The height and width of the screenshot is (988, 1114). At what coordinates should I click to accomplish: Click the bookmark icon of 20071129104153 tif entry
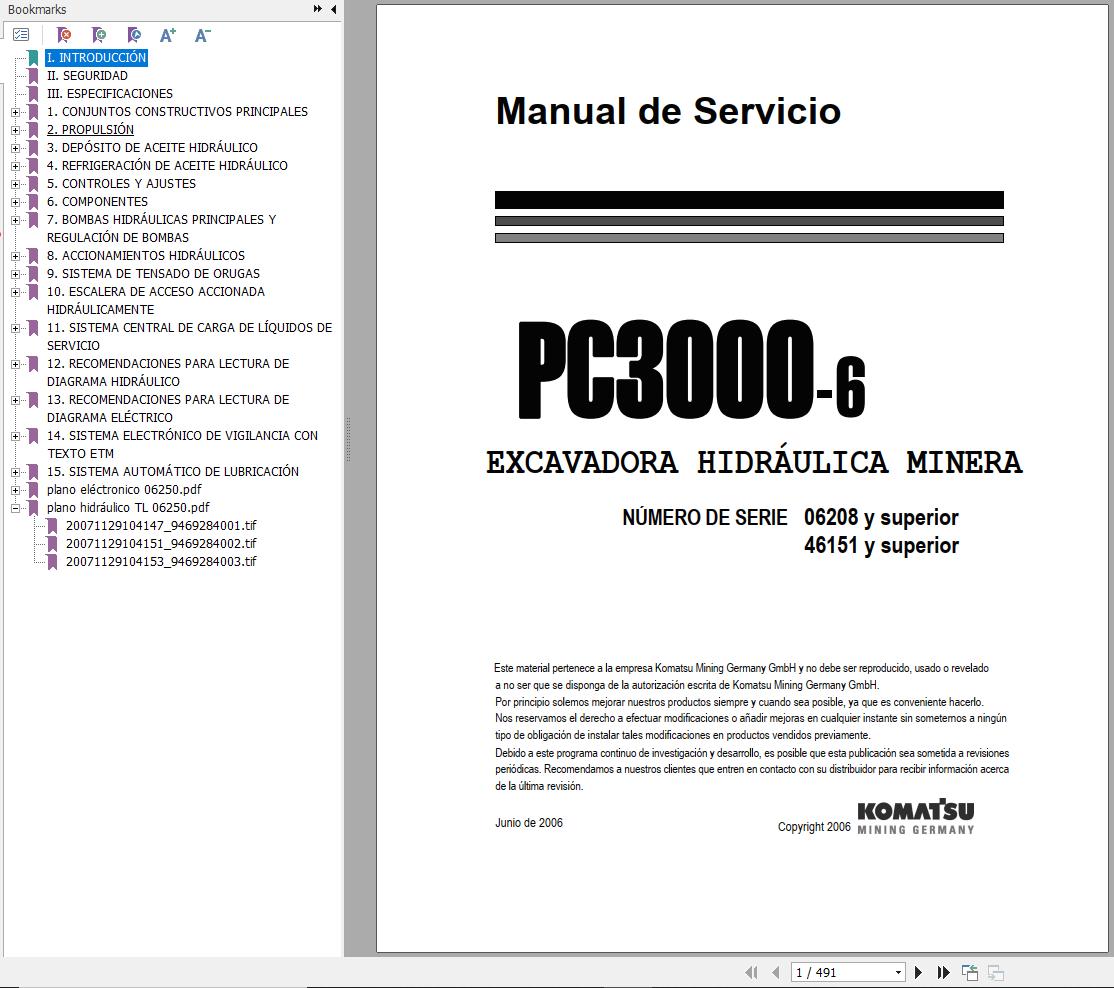click(52, 561)
